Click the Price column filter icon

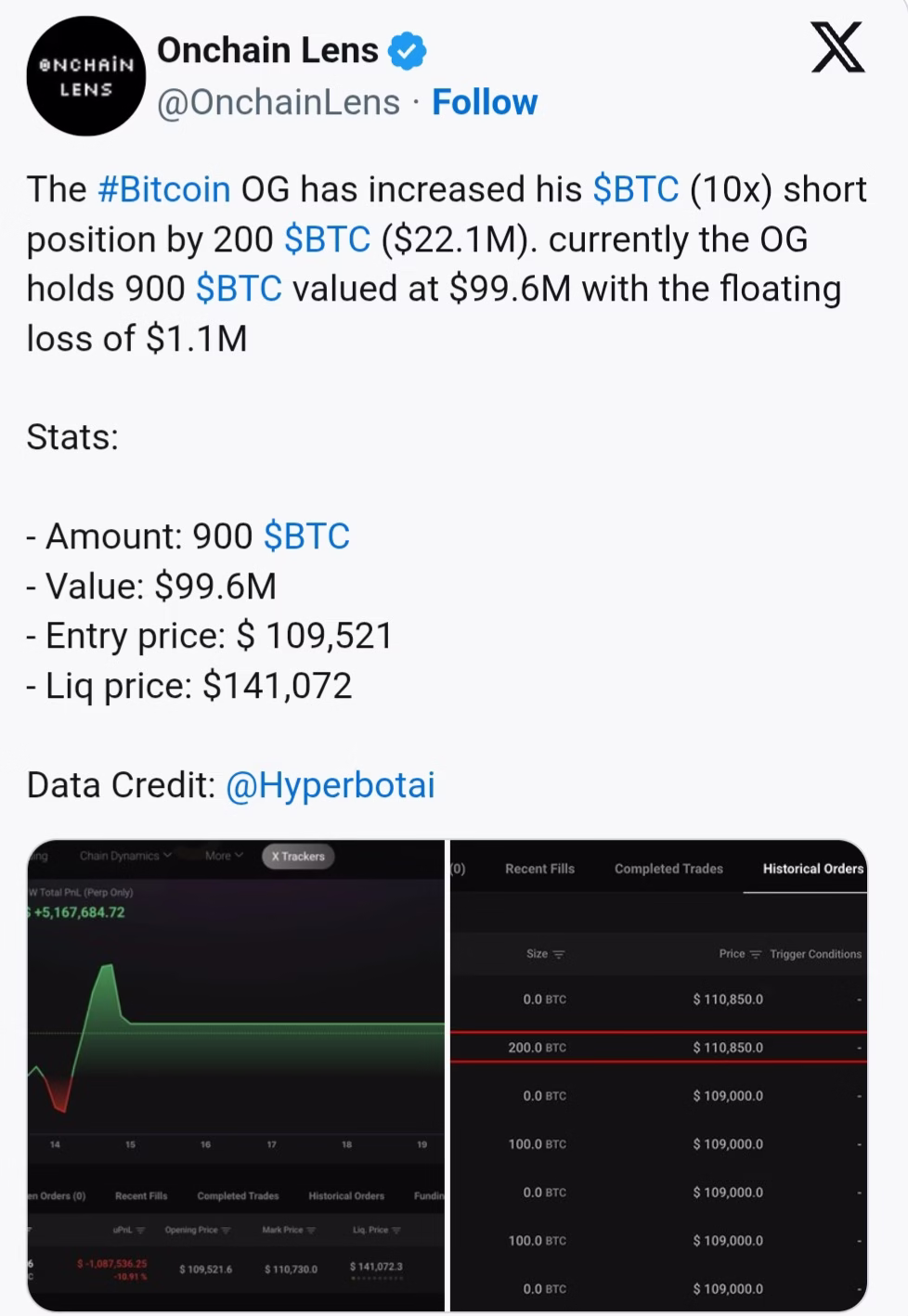(756, 954)
